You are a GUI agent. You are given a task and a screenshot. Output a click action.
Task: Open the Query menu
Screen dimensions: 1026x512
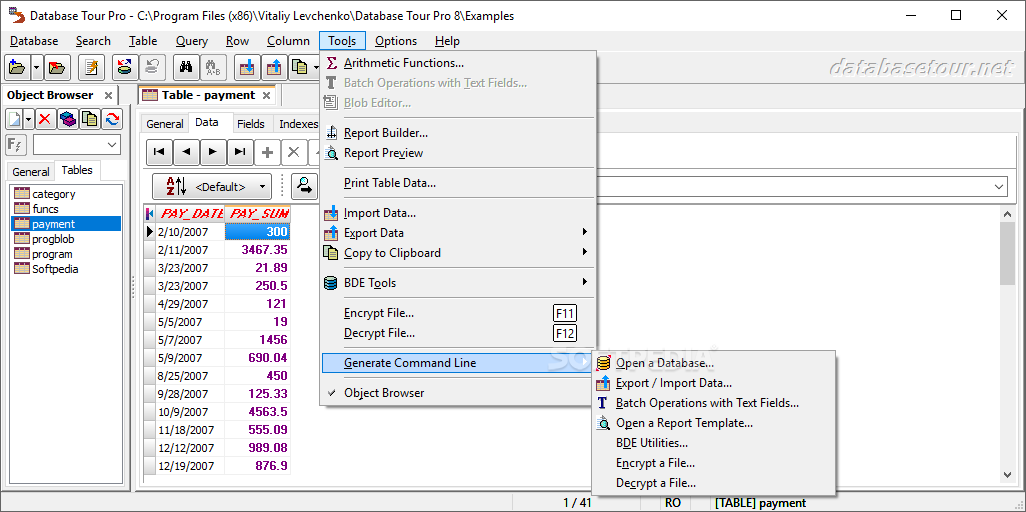[x=192, y=41]
